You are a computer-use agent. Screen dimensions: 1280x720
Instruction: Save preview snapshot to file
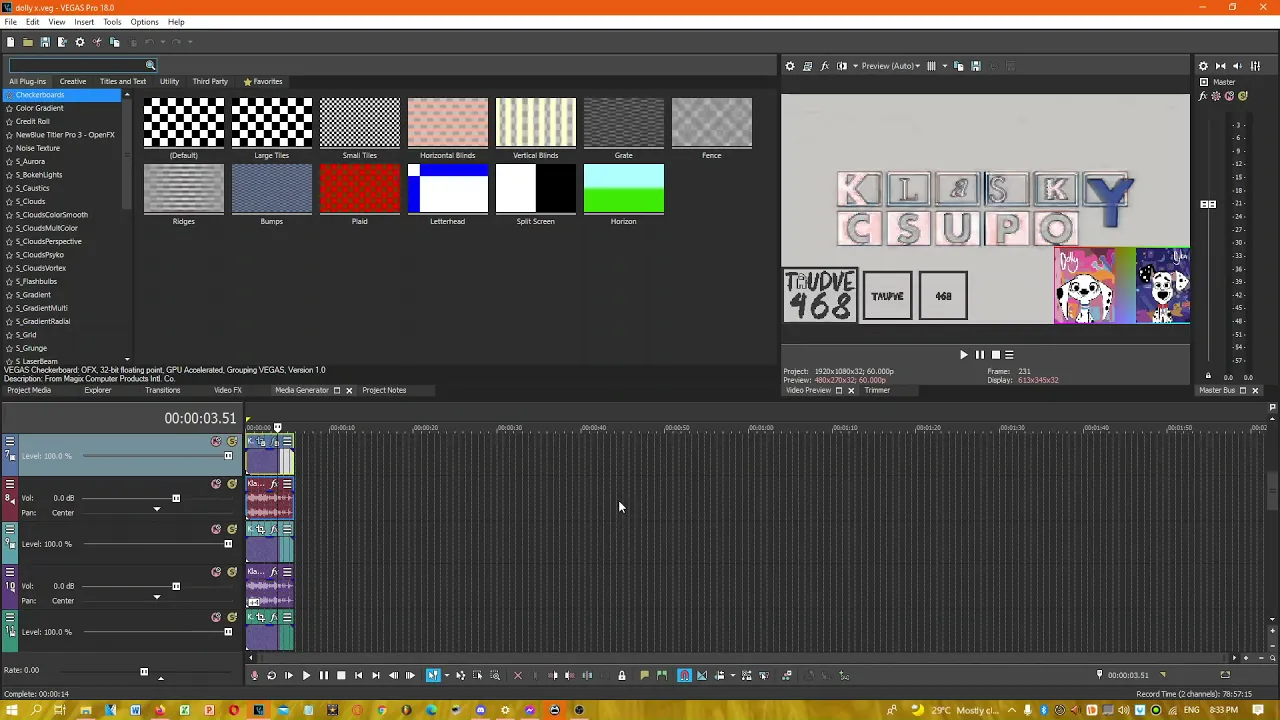click(976, 66)
